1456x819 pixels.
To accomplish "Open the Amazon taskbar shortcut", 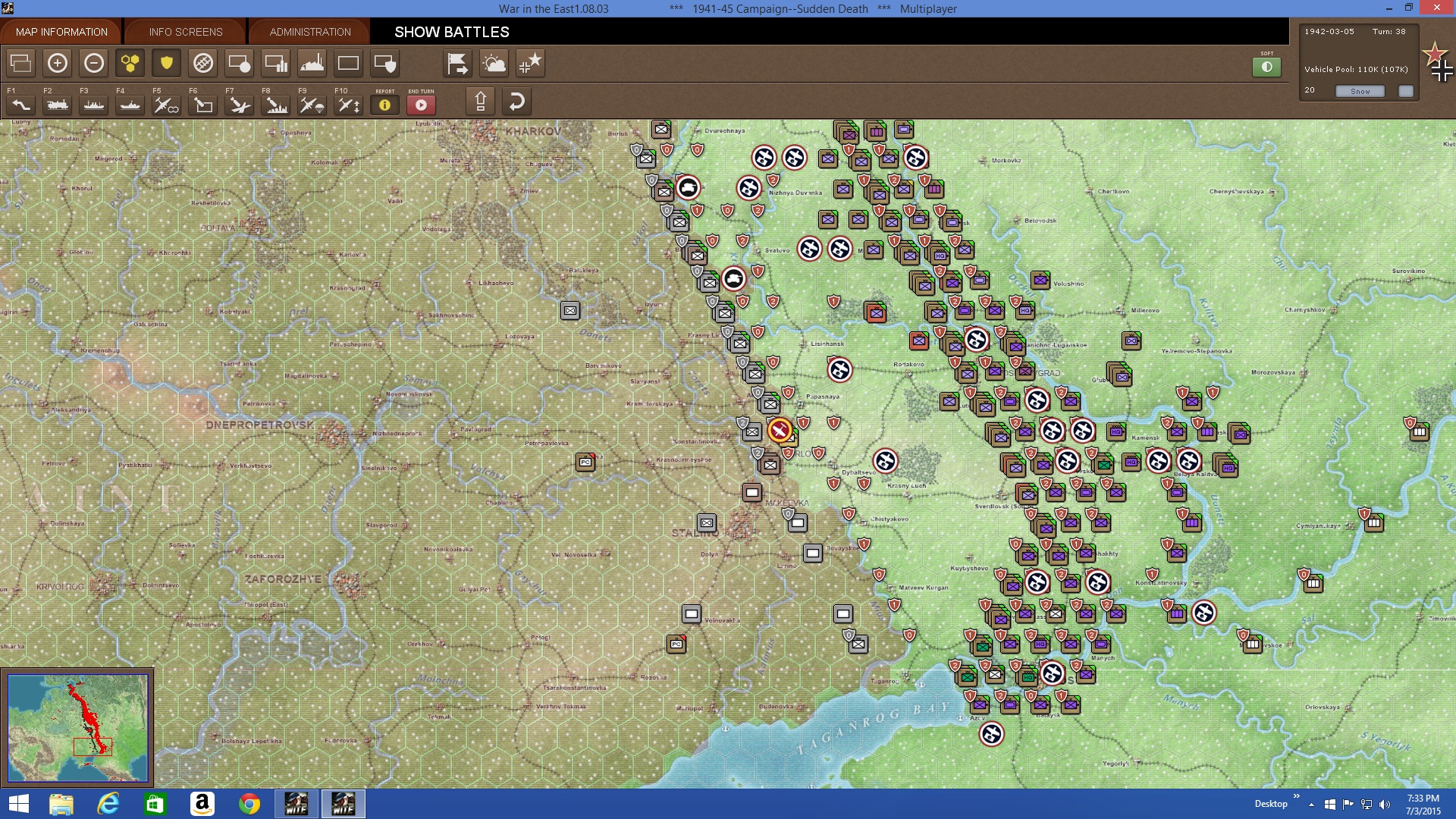I will pos(202,804).
